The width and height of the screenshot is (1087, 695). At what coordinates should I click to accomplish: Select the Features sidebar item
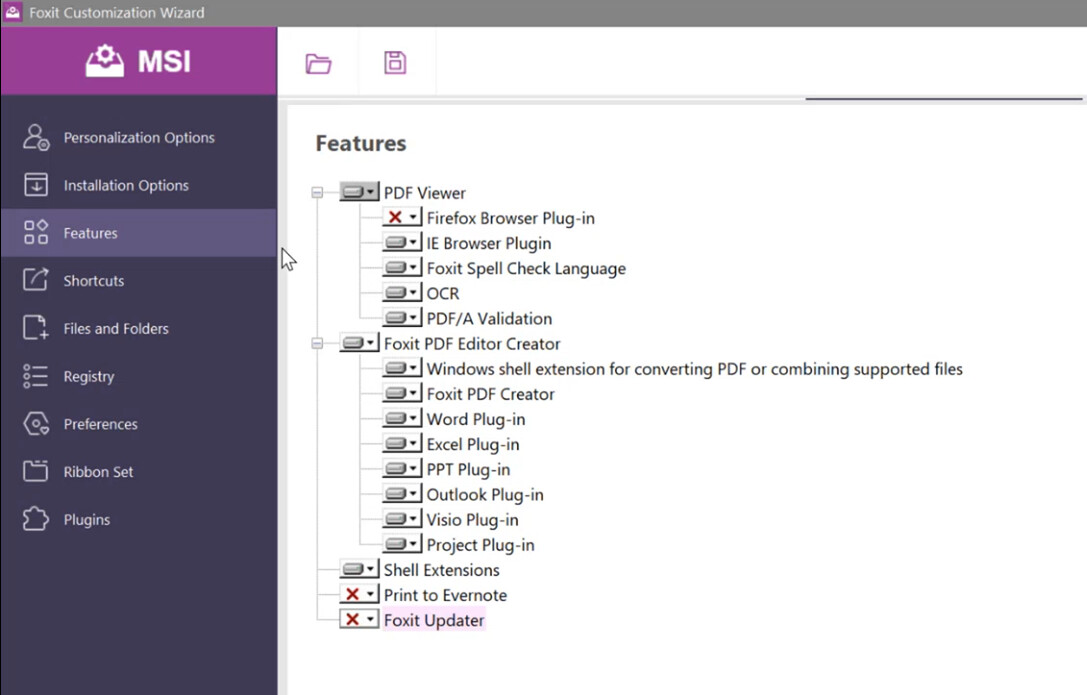pos(90,233)
